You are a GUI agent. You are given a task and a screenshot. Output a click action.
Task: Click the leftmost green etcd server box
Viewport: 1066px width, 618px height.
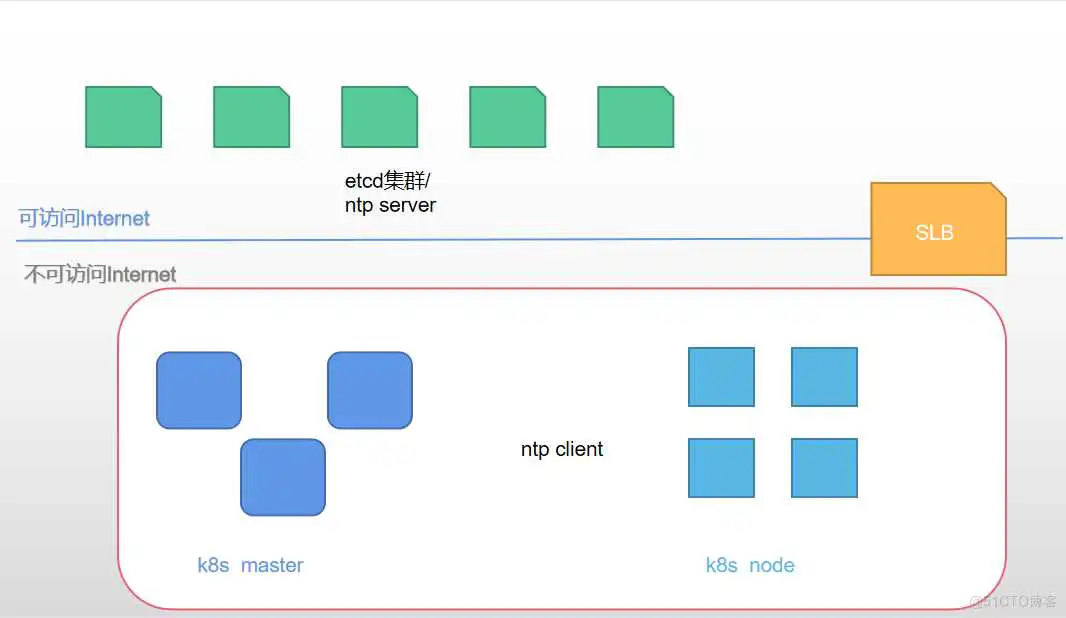click(123, 117)
